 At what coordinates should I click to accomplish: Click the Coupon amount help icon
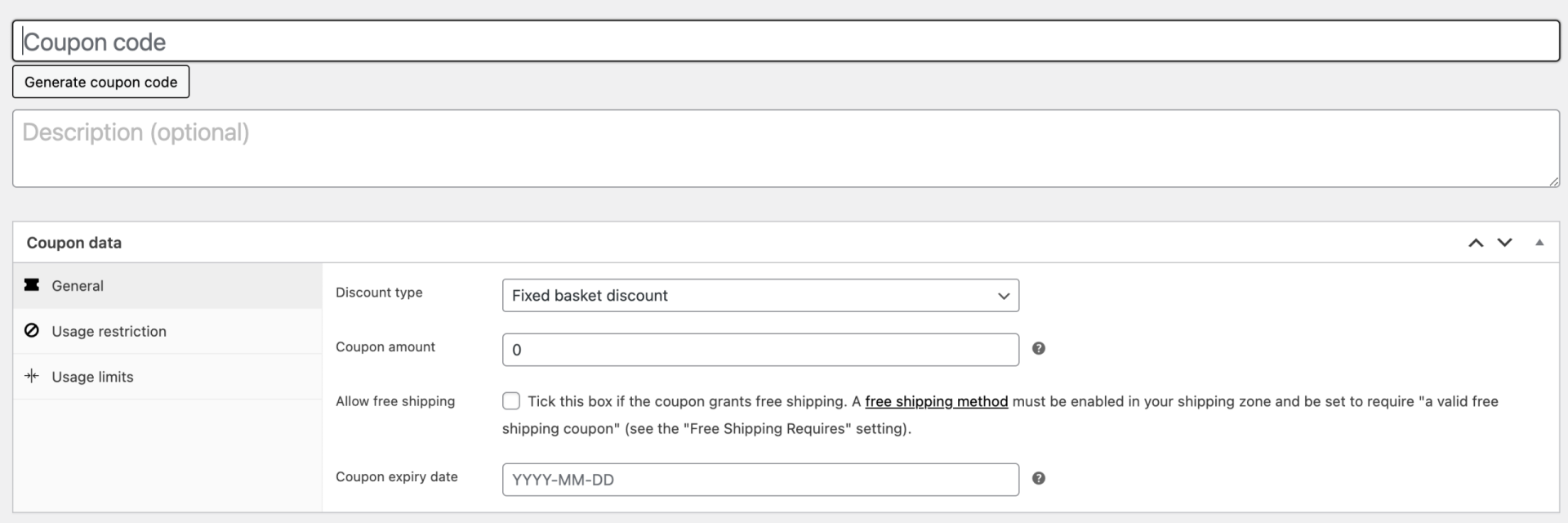pos(1038,349)
